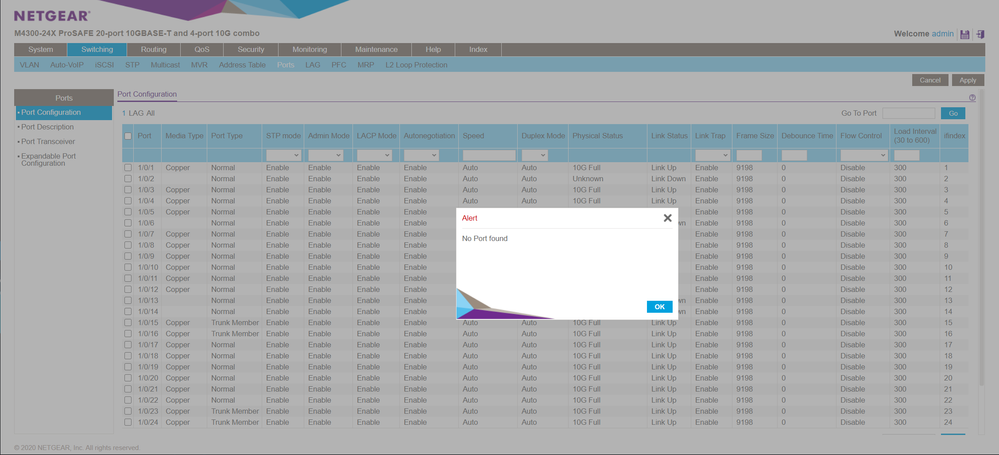Click the Go To Port input field

(x=909, y=113)
